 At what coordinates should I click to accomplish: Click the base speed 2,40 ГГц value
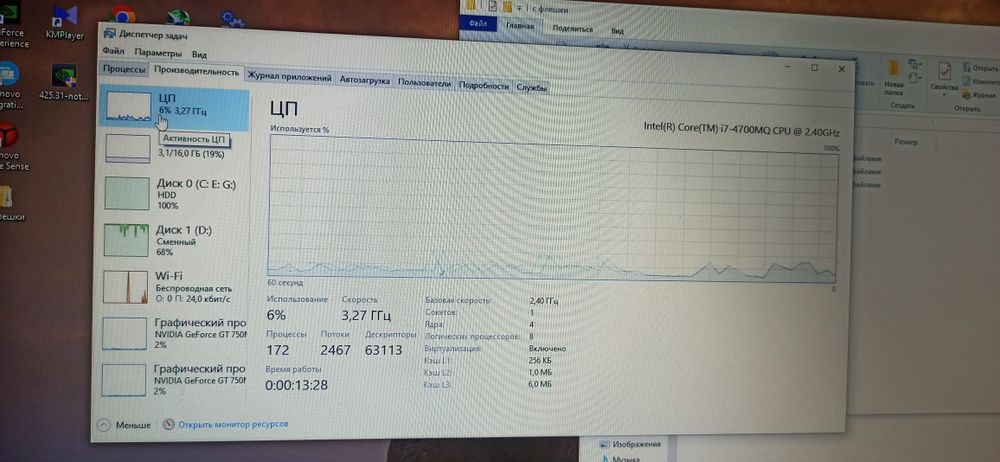coord(543,301)
